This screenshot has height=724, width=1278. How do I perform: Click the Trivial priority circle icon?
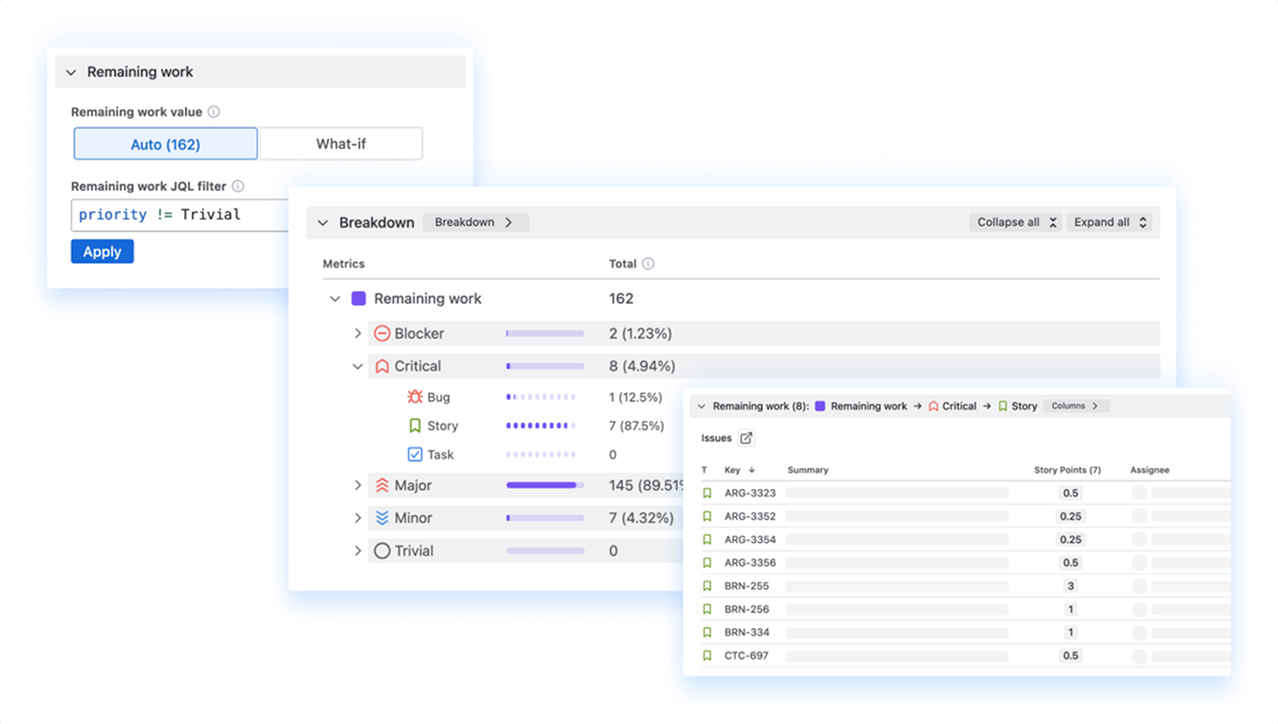(x=382, y=551)
